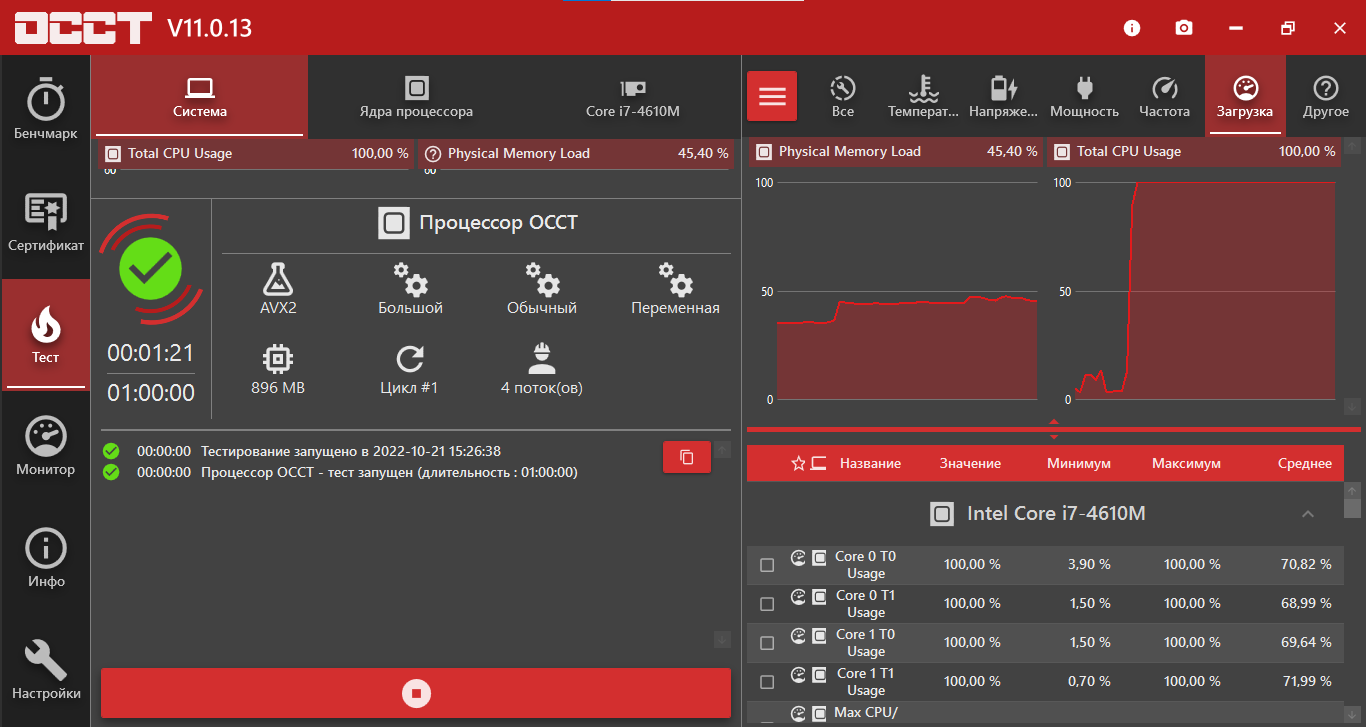Stop the running OCCT test
1366x727 pixels.
click(416, 693)
